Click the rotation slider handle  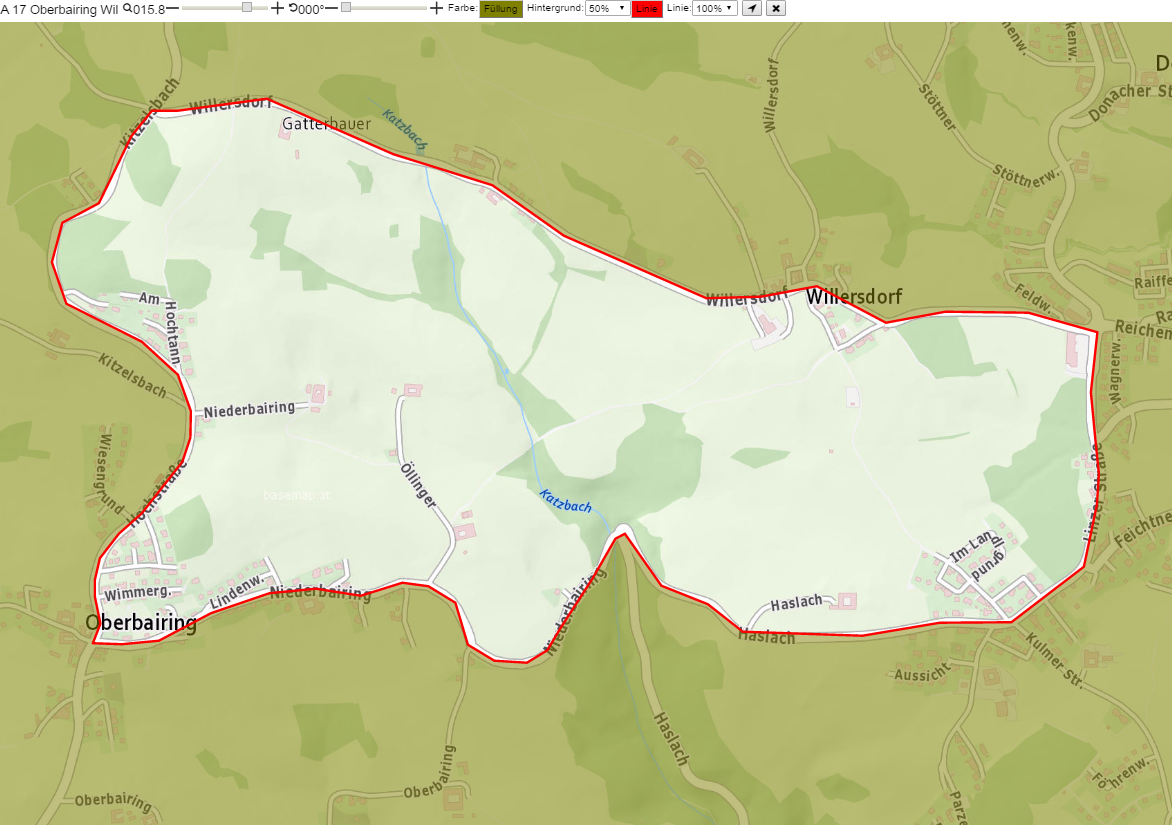click(x=346, y=7)
